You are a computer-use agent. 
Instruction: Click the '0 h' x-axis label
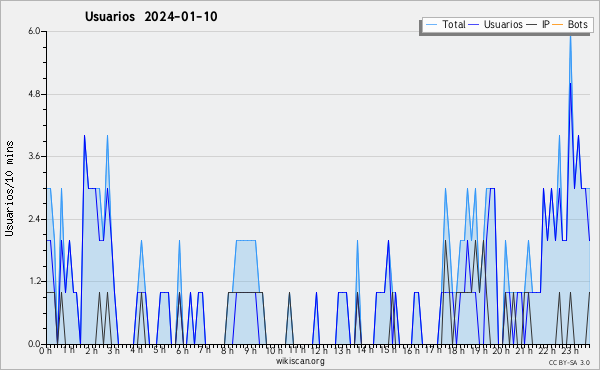click(x=46, y=350)
